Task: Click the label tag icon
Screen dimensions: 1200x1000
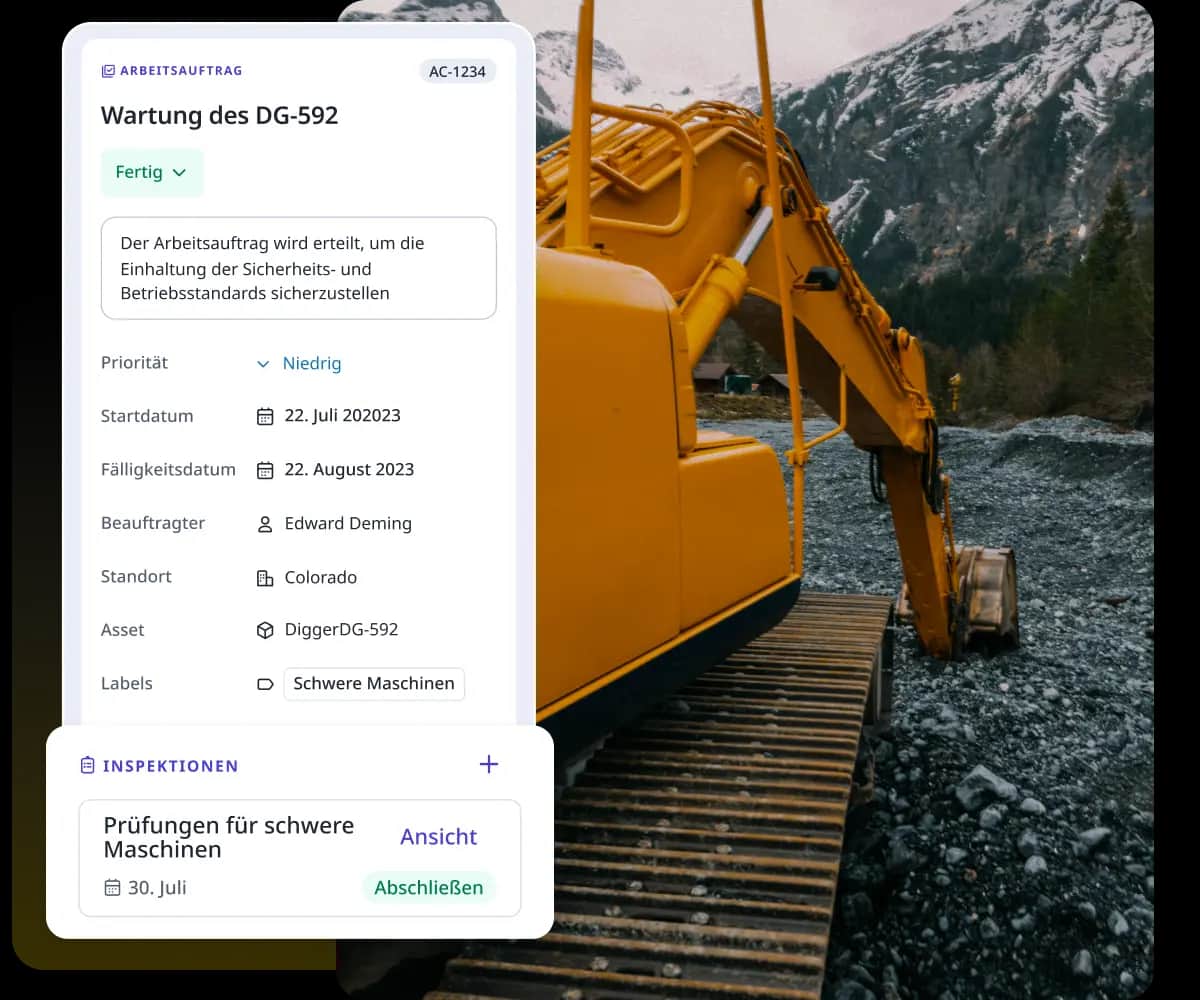Action: (x=265, y=684)
